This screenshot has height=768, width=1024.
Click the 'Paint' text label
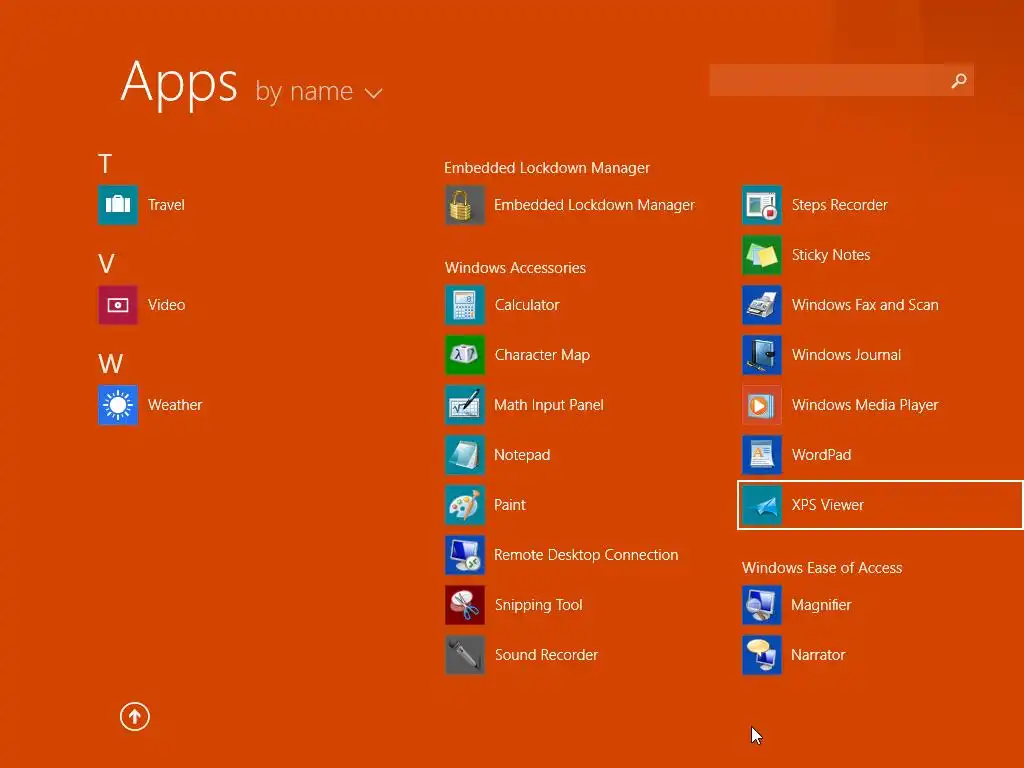(x=509, y=505)
